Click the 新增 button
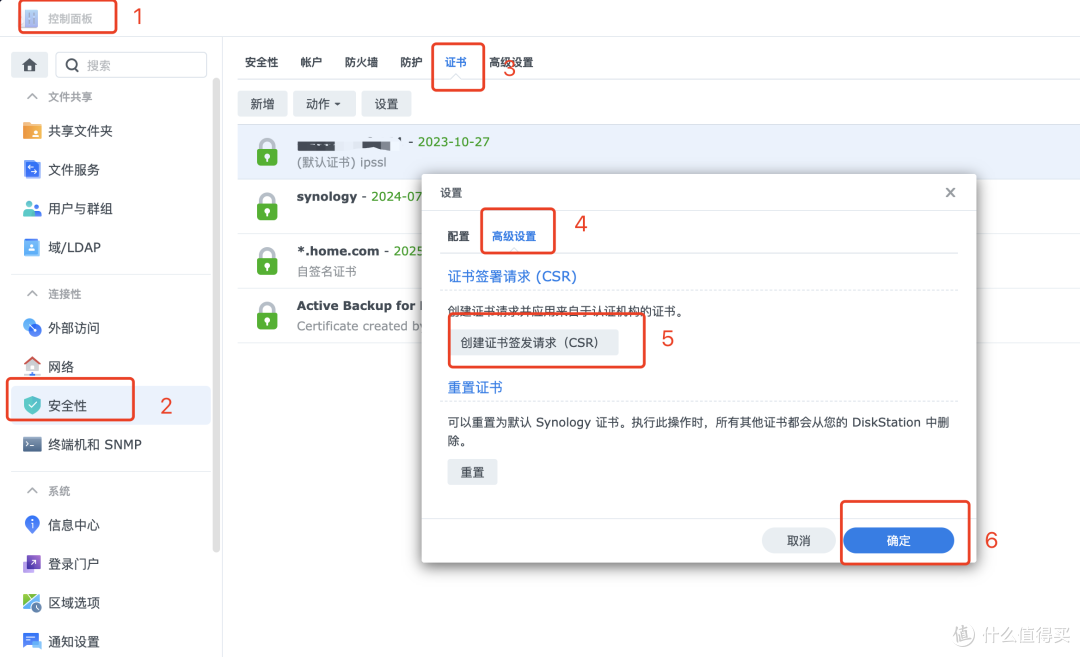 [x=262, y=104]
